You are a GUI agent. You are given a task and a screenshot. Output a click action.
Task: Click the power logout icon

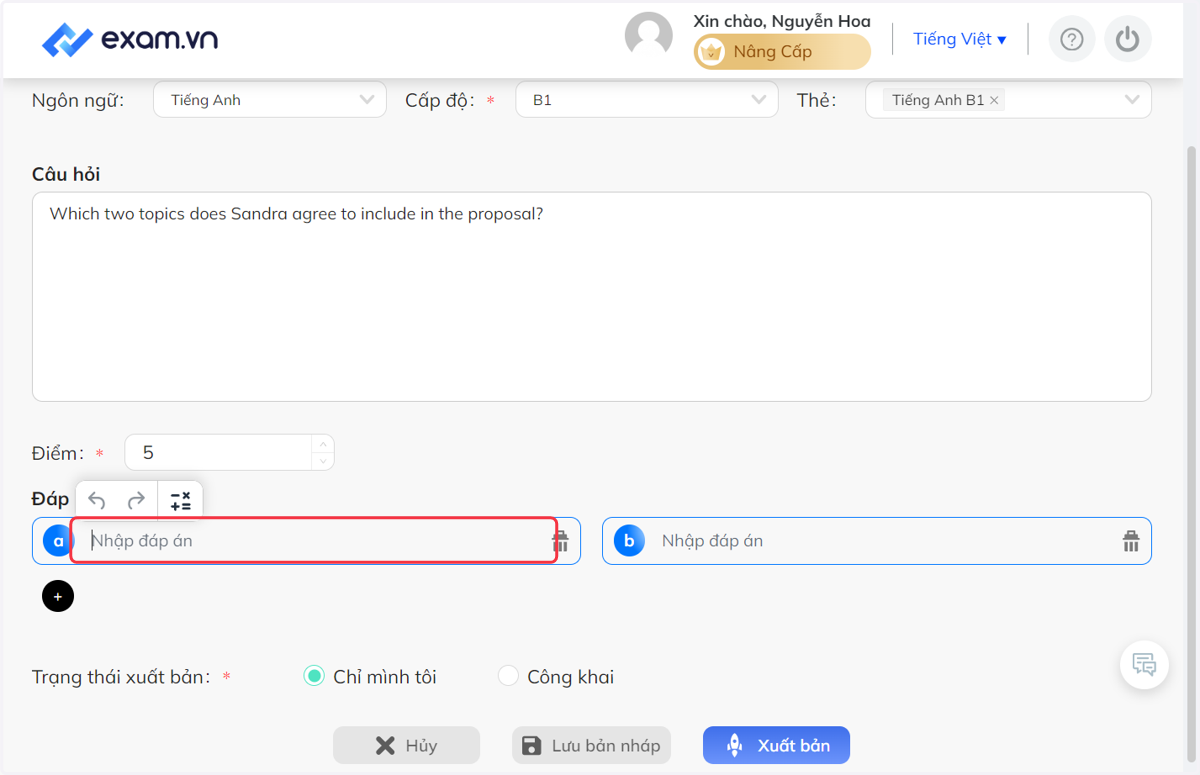1128,39
